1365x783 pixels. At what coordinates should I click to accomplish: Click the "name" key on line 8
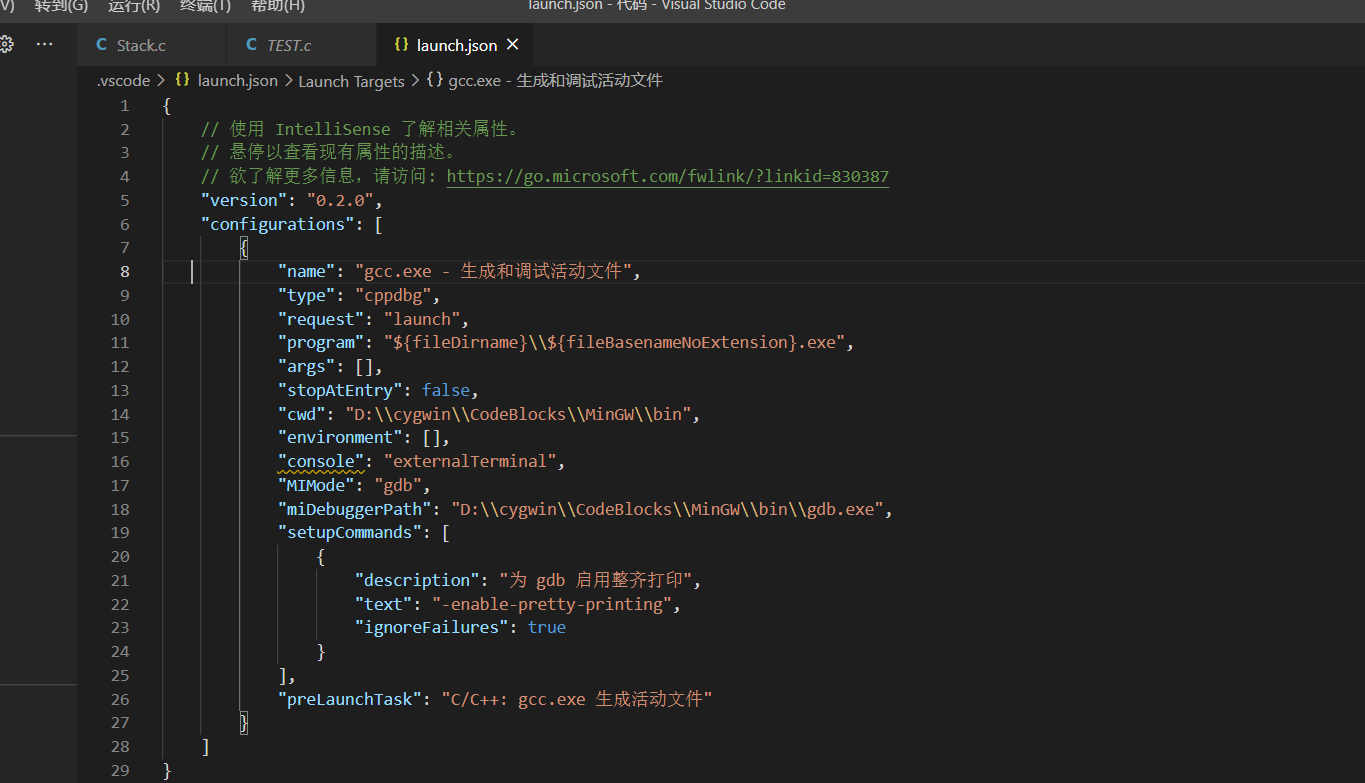click(x=306, y=272)
